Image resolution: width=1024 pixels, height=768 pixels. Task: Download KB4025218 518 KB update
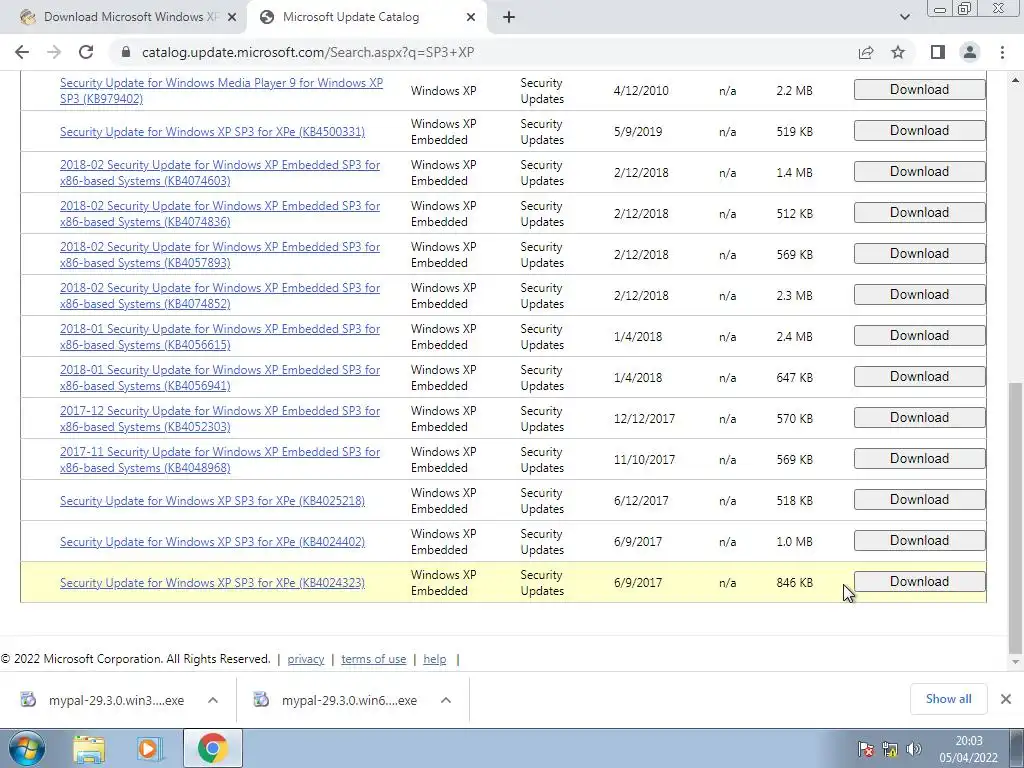click(920, 500)
